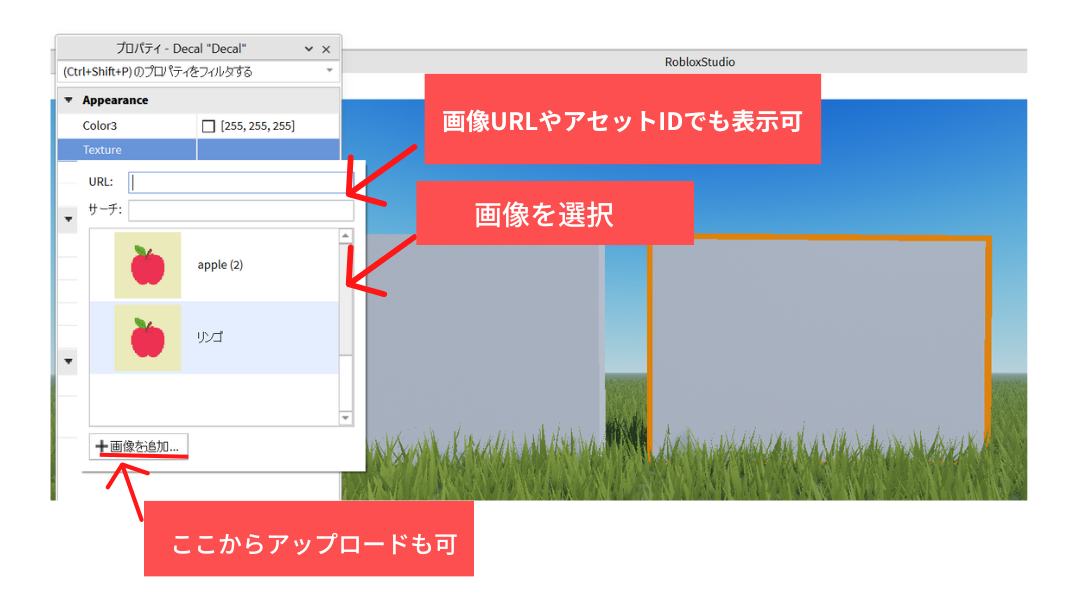Select the Texture property row

coord(125,150)
